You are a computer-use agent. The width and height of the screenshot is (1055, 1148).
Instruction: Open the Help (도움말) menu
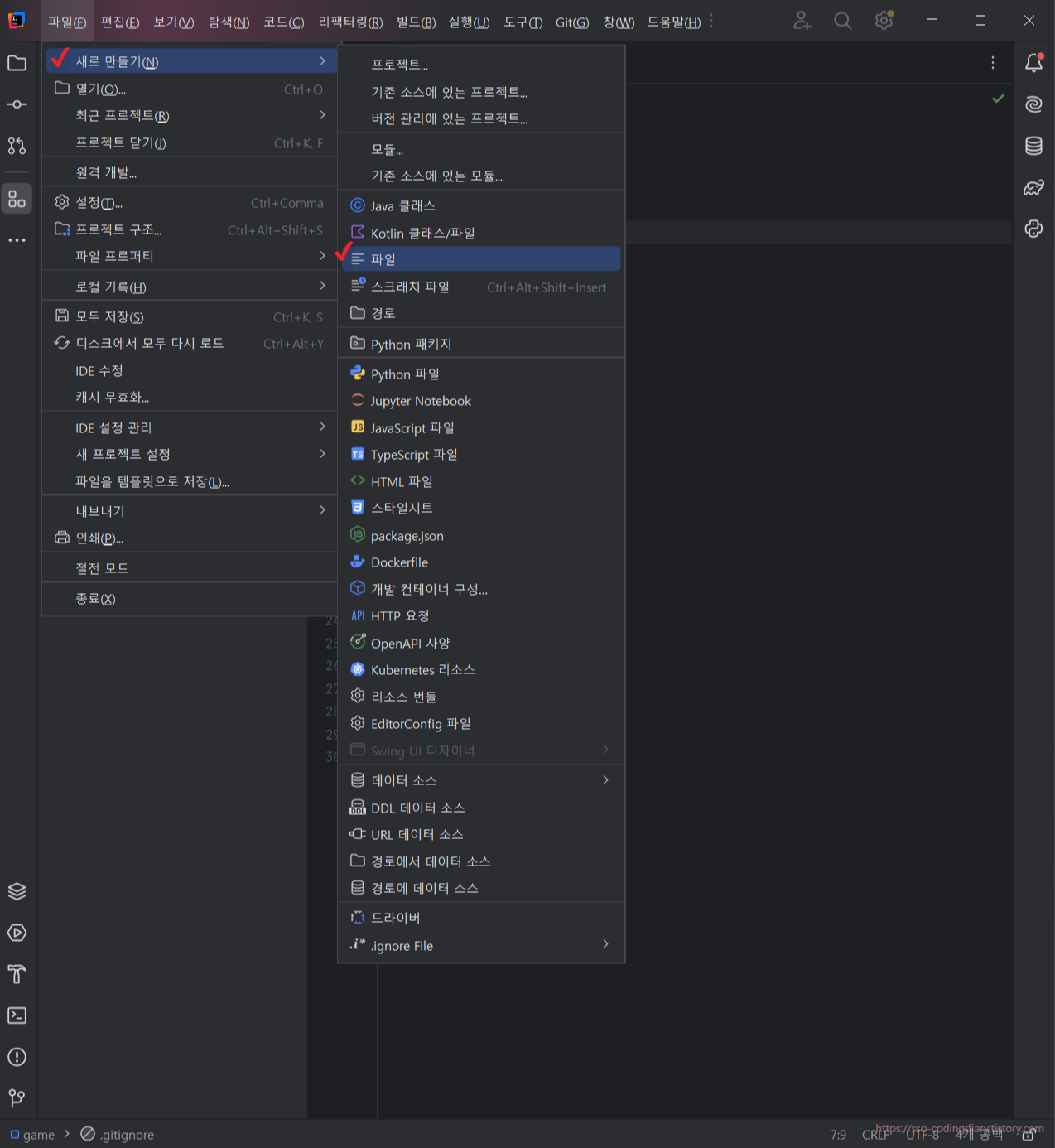pos(673,22)
